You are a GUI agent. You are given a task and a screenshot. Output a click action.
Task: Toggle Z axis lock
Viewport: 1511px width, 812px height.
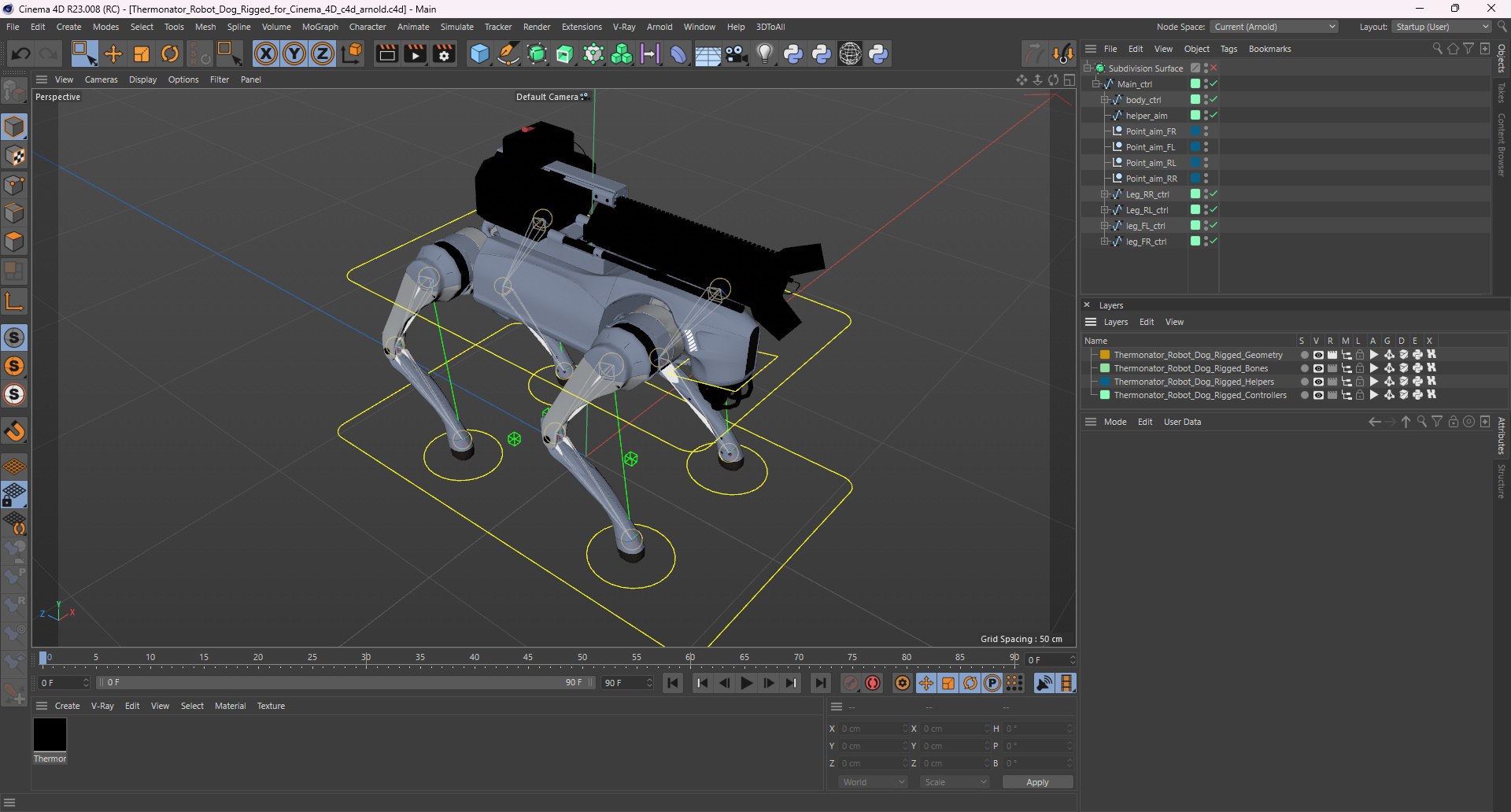coord(323,54)
